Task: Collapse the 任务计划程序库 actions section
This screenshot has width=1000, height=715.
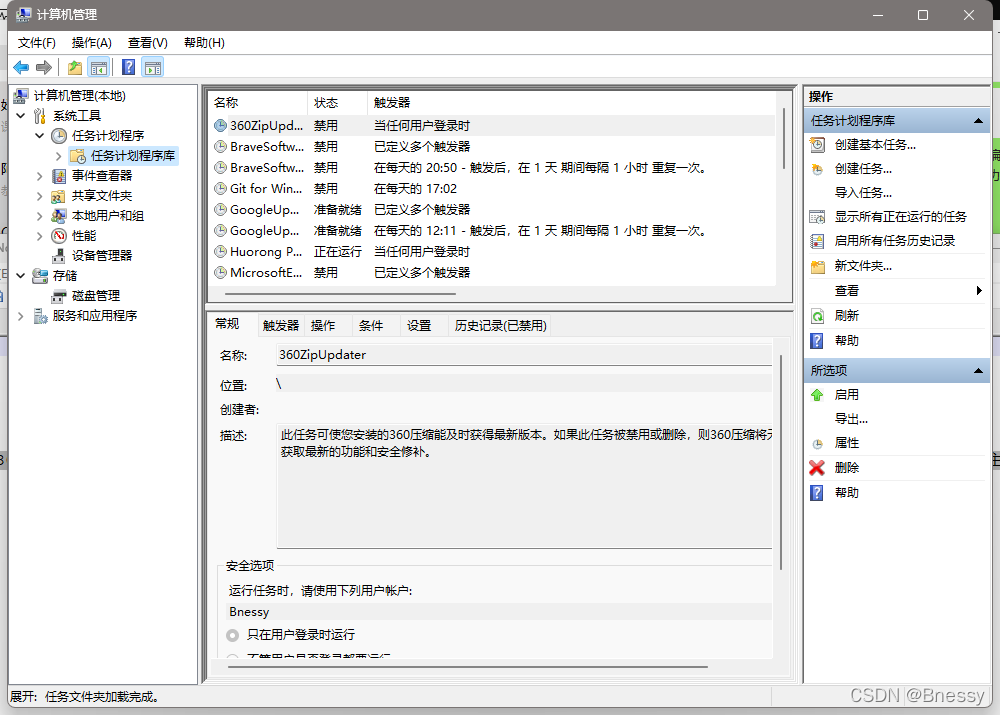Action: pyautogui.click(x=978, y=121)
